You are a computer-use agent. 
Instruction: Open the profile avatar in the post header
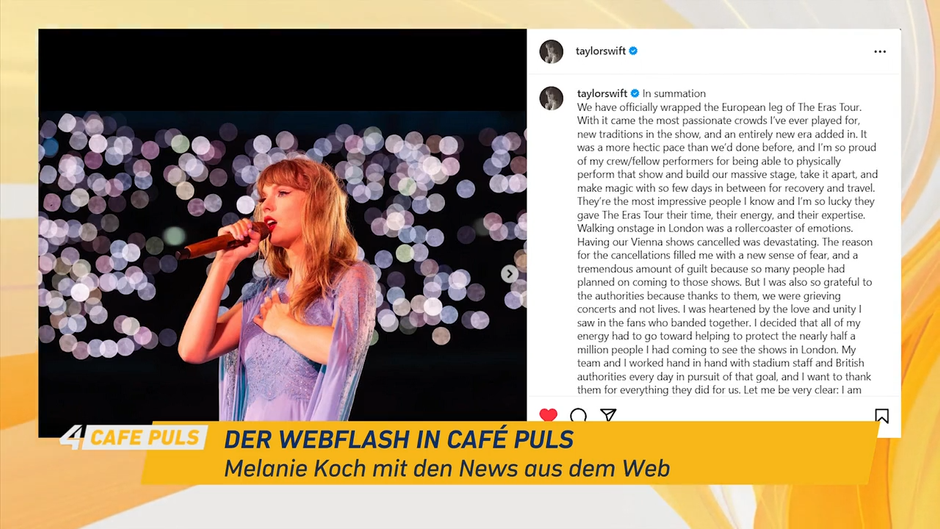(x=552, y=52)
